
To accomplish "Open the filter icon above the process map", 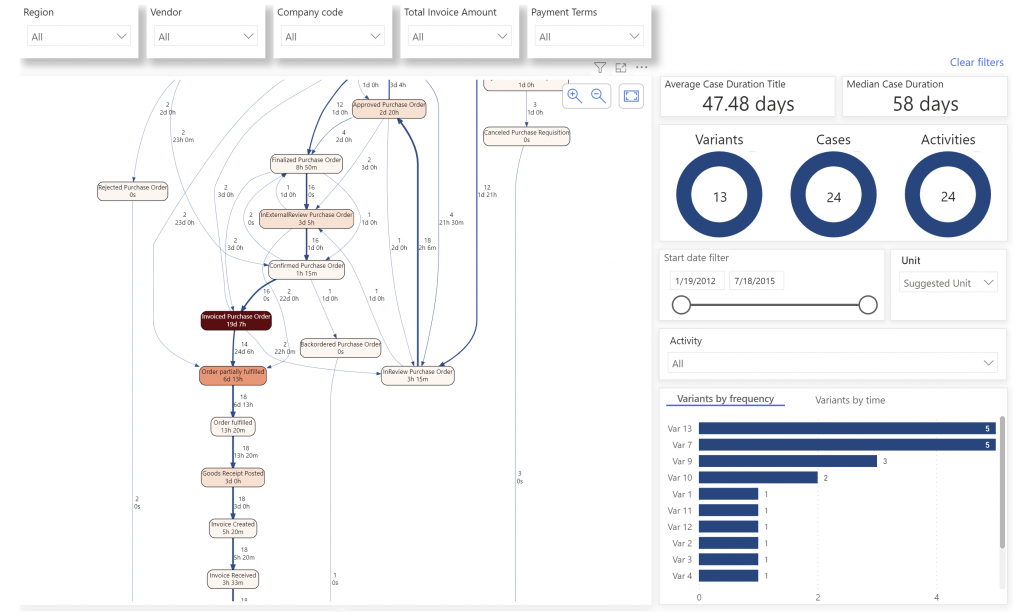I will coord(599,66).
